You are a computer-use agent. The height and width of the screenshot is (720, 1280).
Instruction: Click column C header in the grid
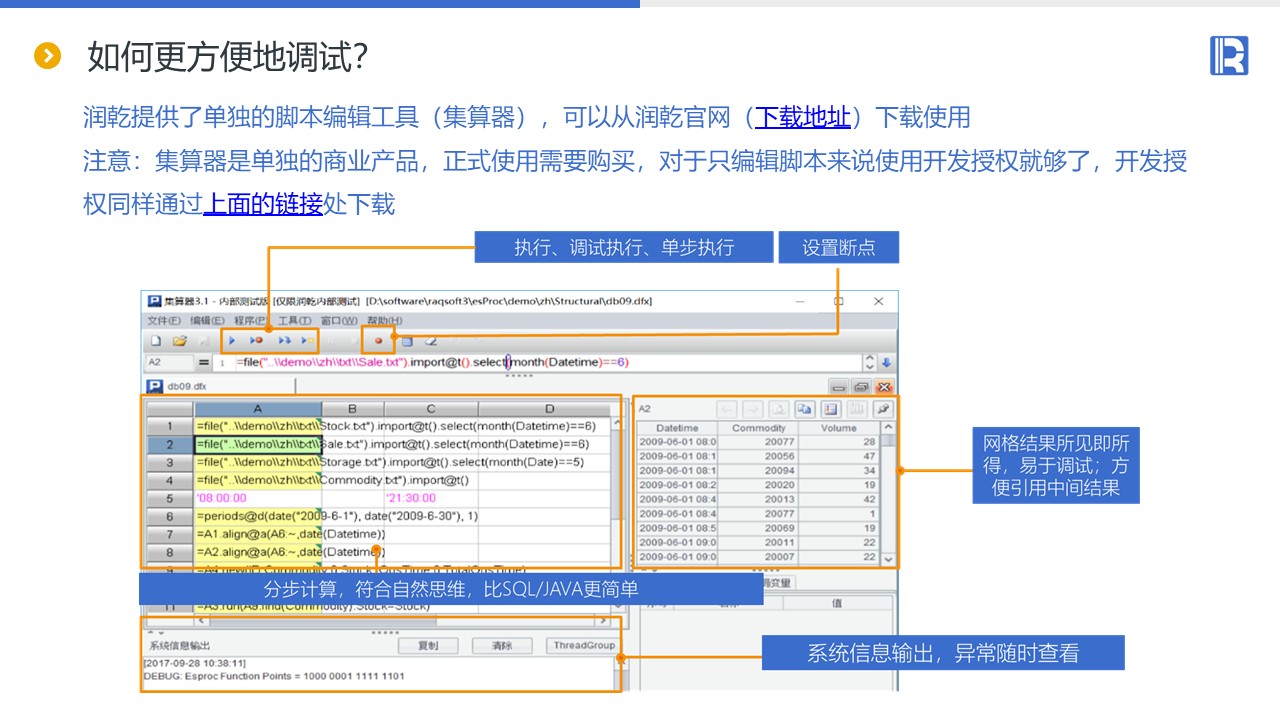pyautogui.click(x=431, y=409)
